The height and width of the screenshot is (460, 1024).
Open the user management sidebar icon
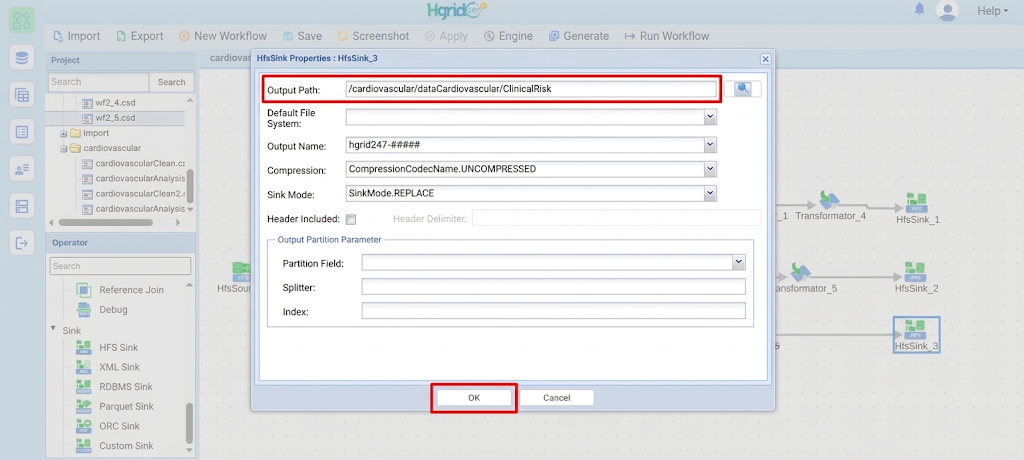(x=22, y=169)
